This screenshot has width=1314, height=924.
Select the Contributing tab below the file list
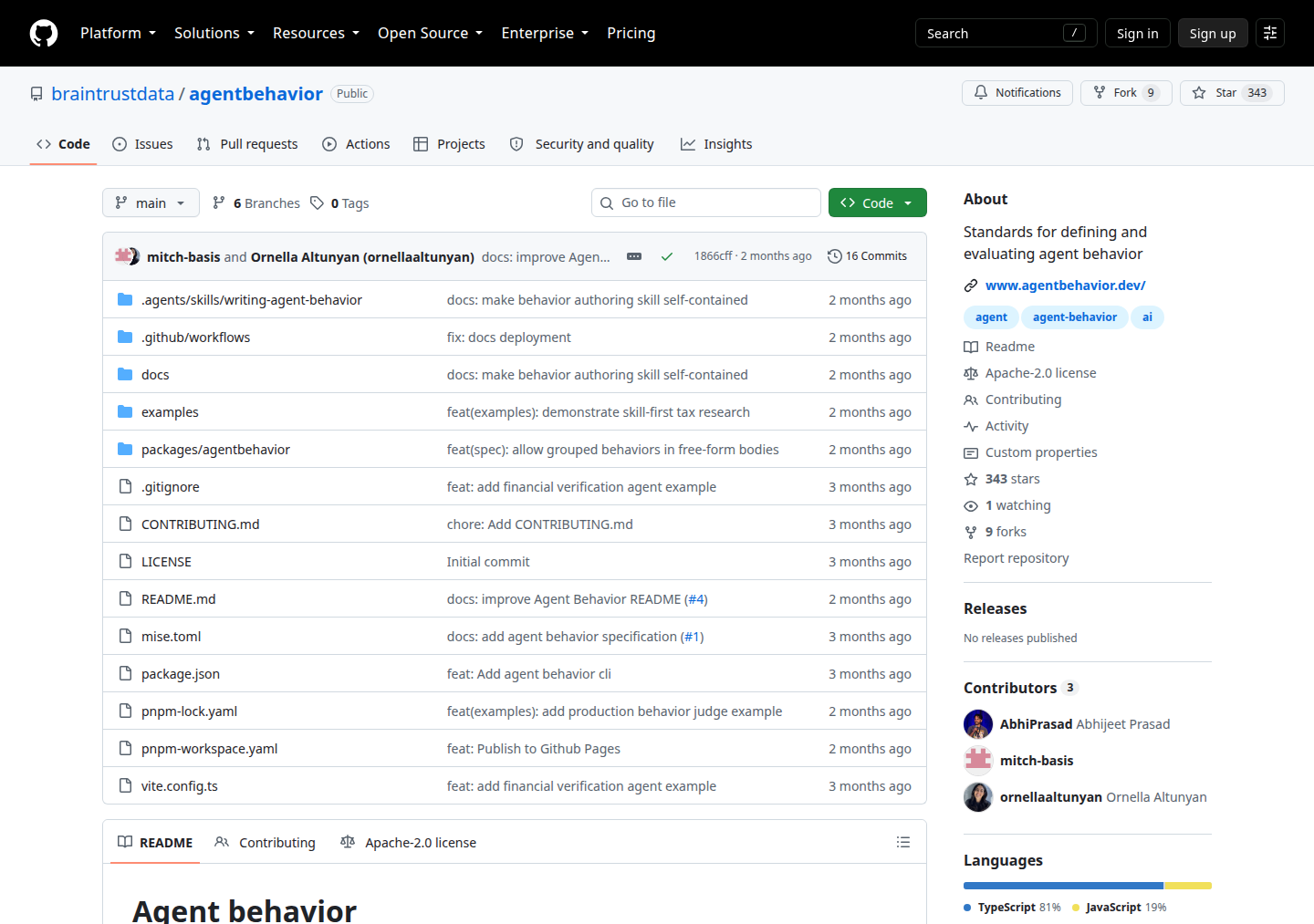[266, 842]
